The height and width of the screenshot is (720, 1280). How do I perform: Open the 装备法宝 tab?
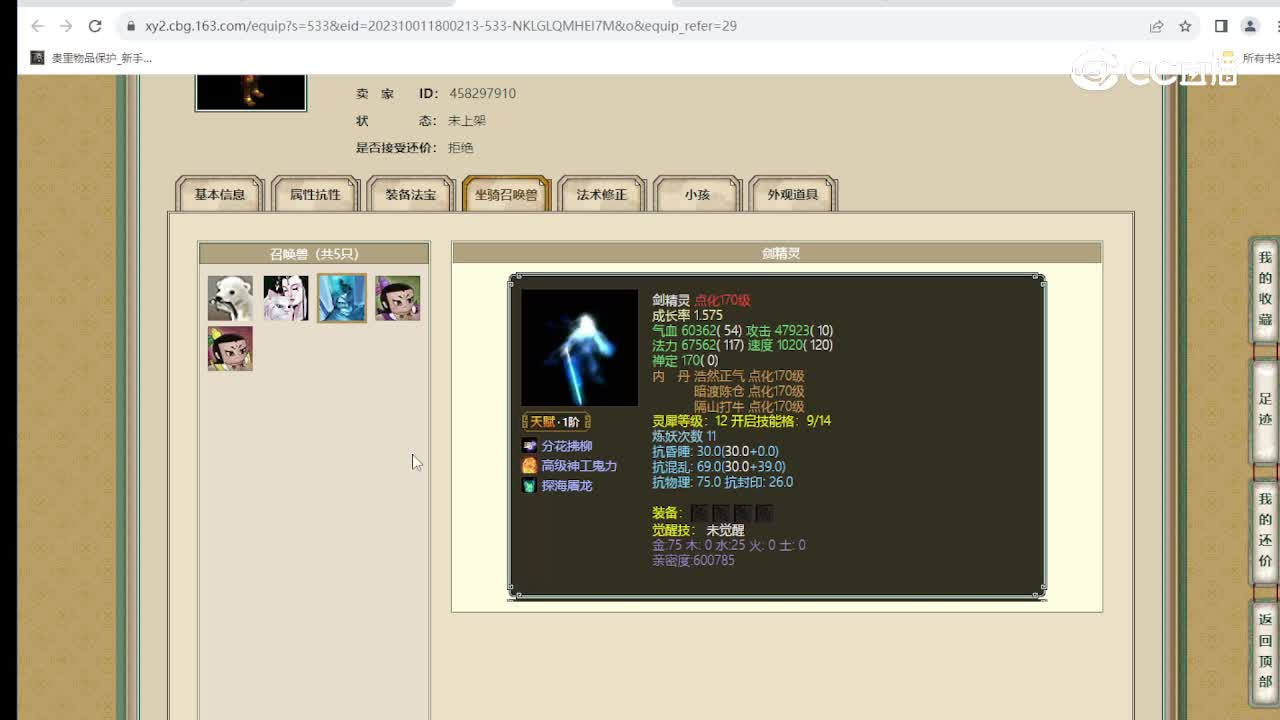pyautogui.click(x=411, y=195)
